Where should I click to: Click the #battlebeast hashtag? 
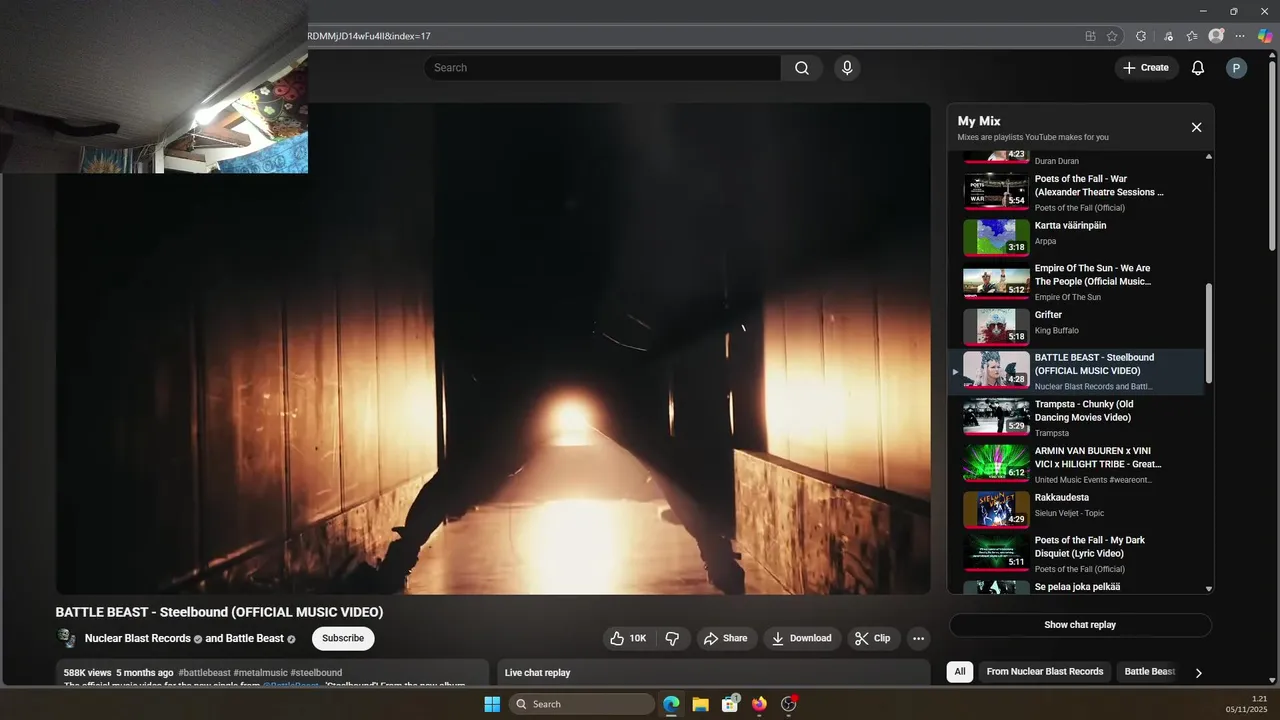click(204, 673)
